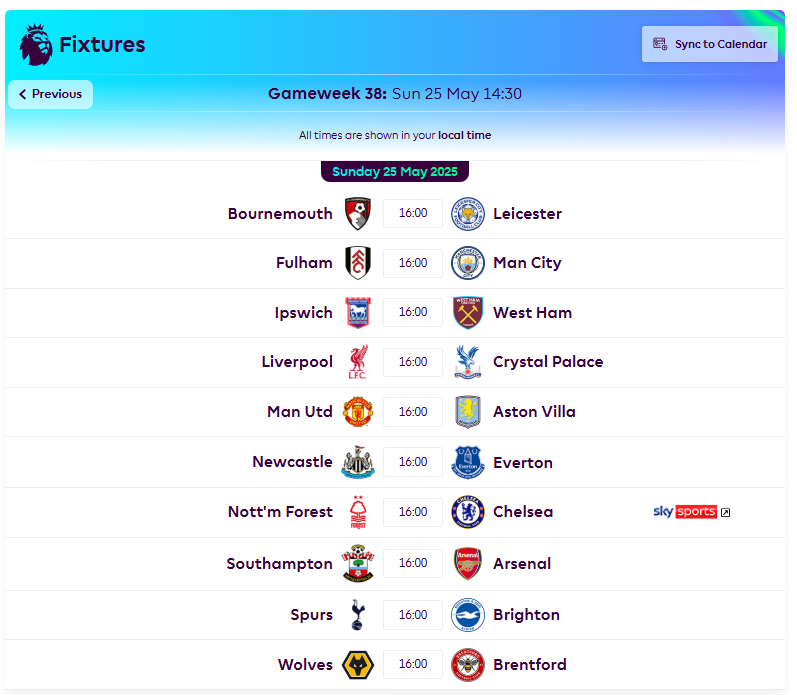The image size is (797, 695).
Task: Click the Fulham vs Man City kickoff time
Action: coord(413,263)
